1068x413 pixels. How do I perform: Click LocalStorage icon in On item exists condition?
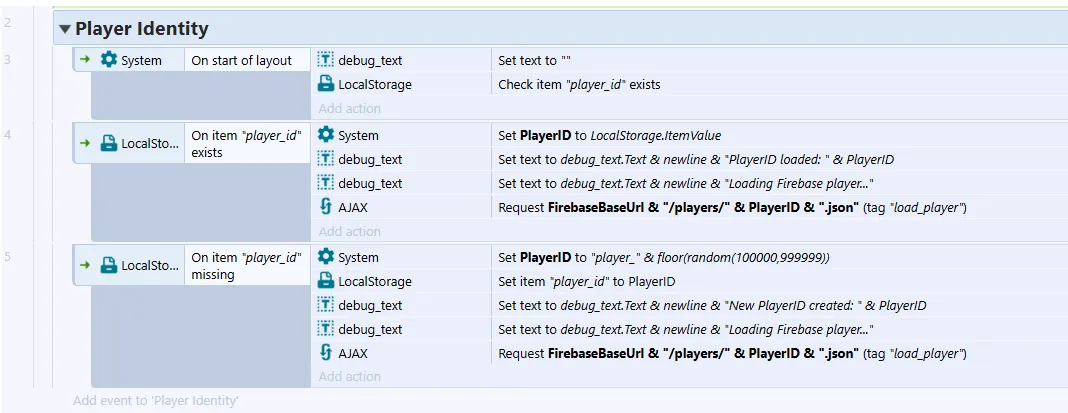click(109, 143)
